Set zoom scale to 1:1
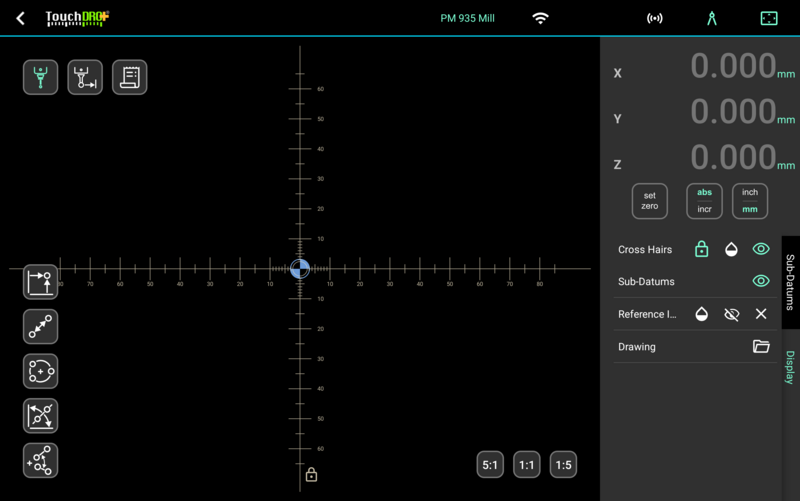The width and height of the screenshot is (800, 501). [x=527, y=465]
